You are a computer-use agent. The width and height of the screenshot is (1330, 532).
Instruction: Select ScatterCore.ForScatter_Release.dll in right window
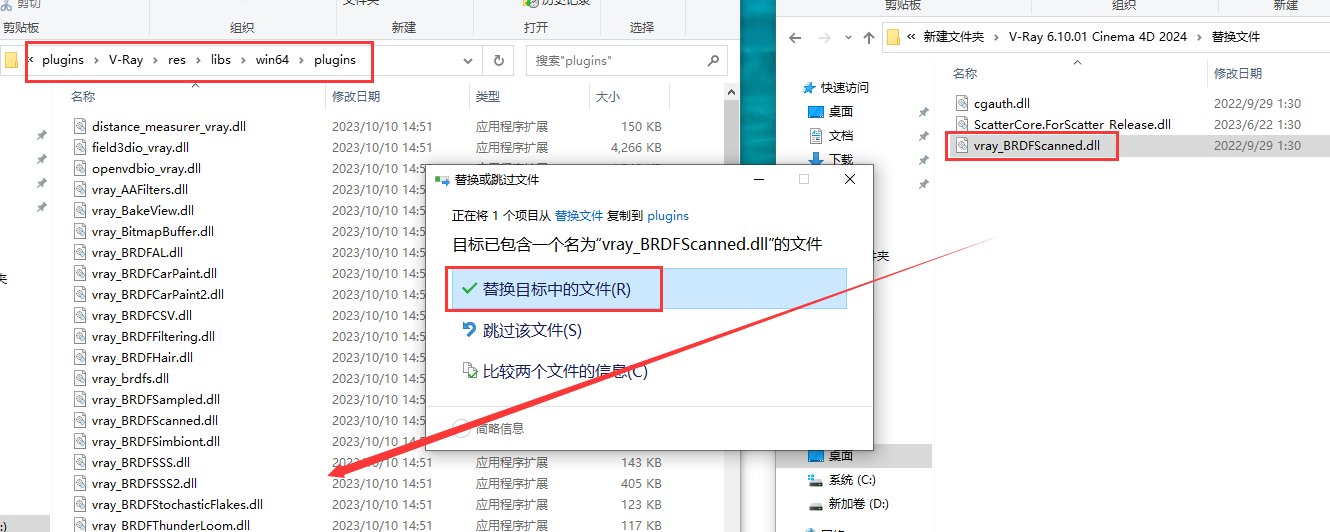1072,125
